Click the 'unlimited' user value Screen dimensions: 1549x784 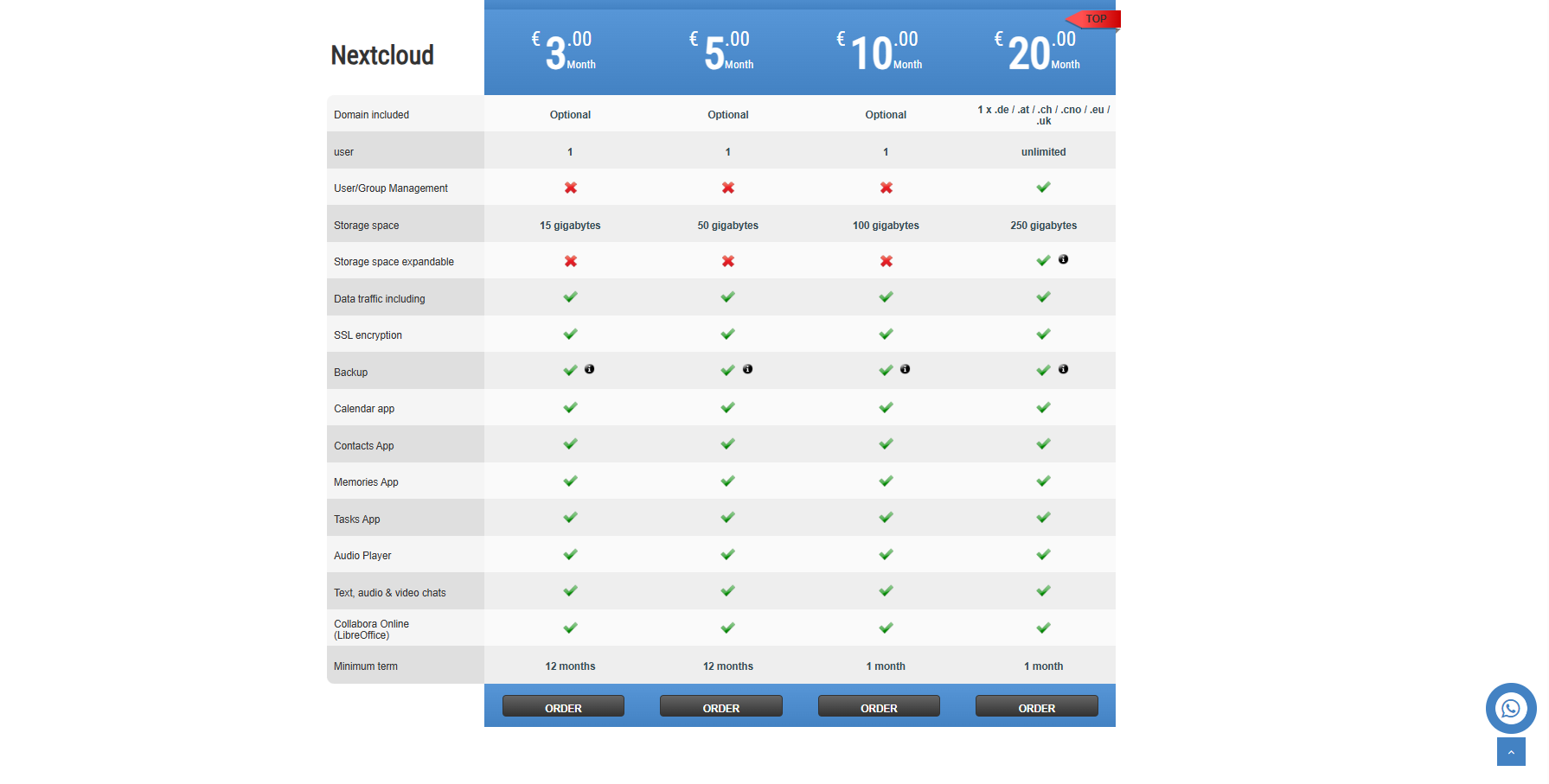point(1044,152)
